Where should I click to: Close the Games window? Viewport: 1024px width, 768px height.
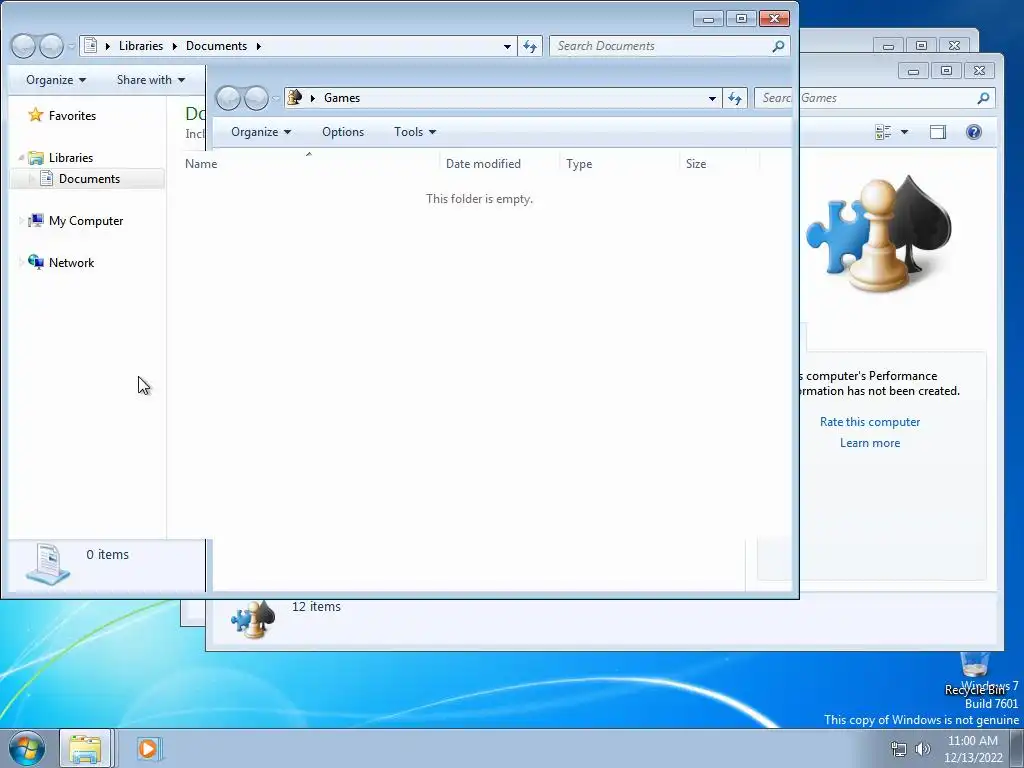tap(979, 71)
